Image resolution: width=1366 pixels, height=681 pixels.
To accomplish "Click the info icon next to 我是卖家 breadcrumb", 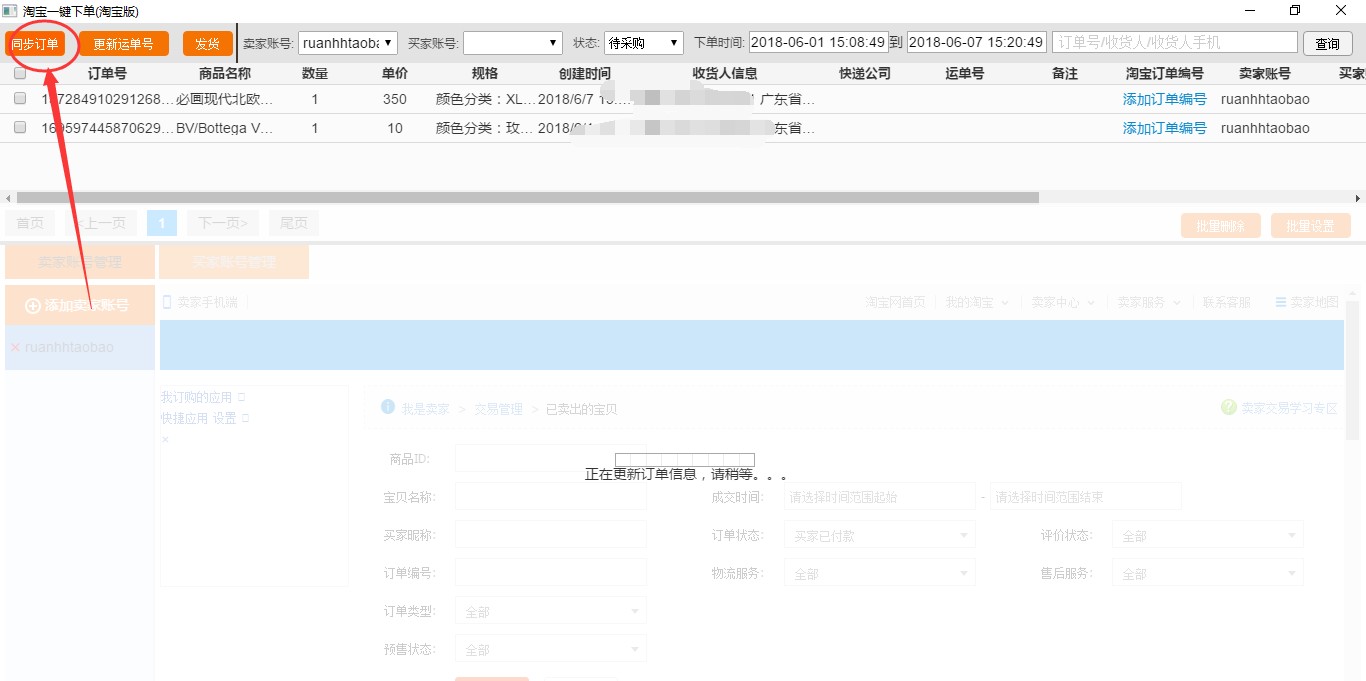I will click(388, 407).
